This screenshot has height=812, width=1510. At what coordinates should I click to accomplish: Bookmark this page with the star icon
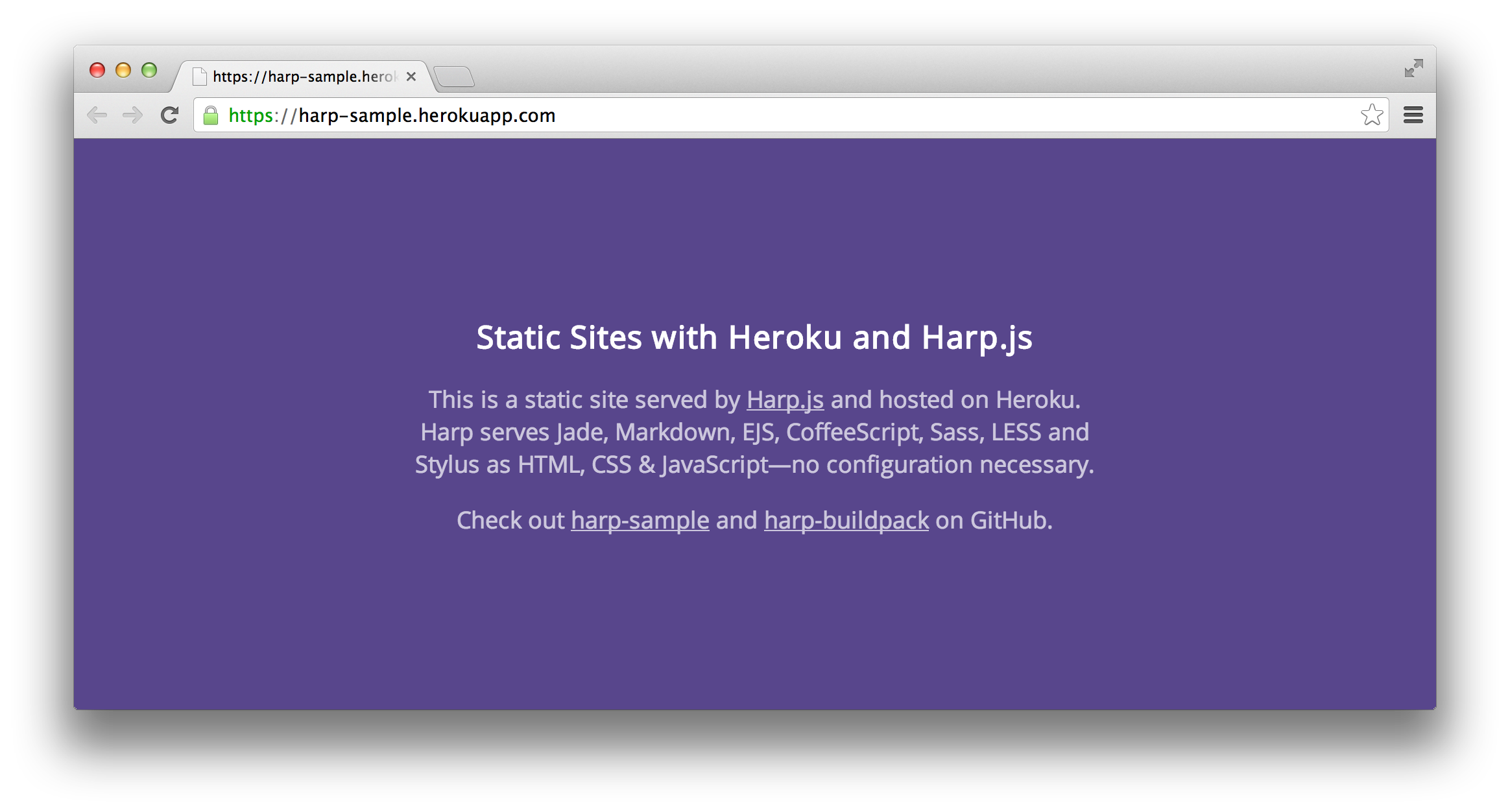(x=1372, y=115)
